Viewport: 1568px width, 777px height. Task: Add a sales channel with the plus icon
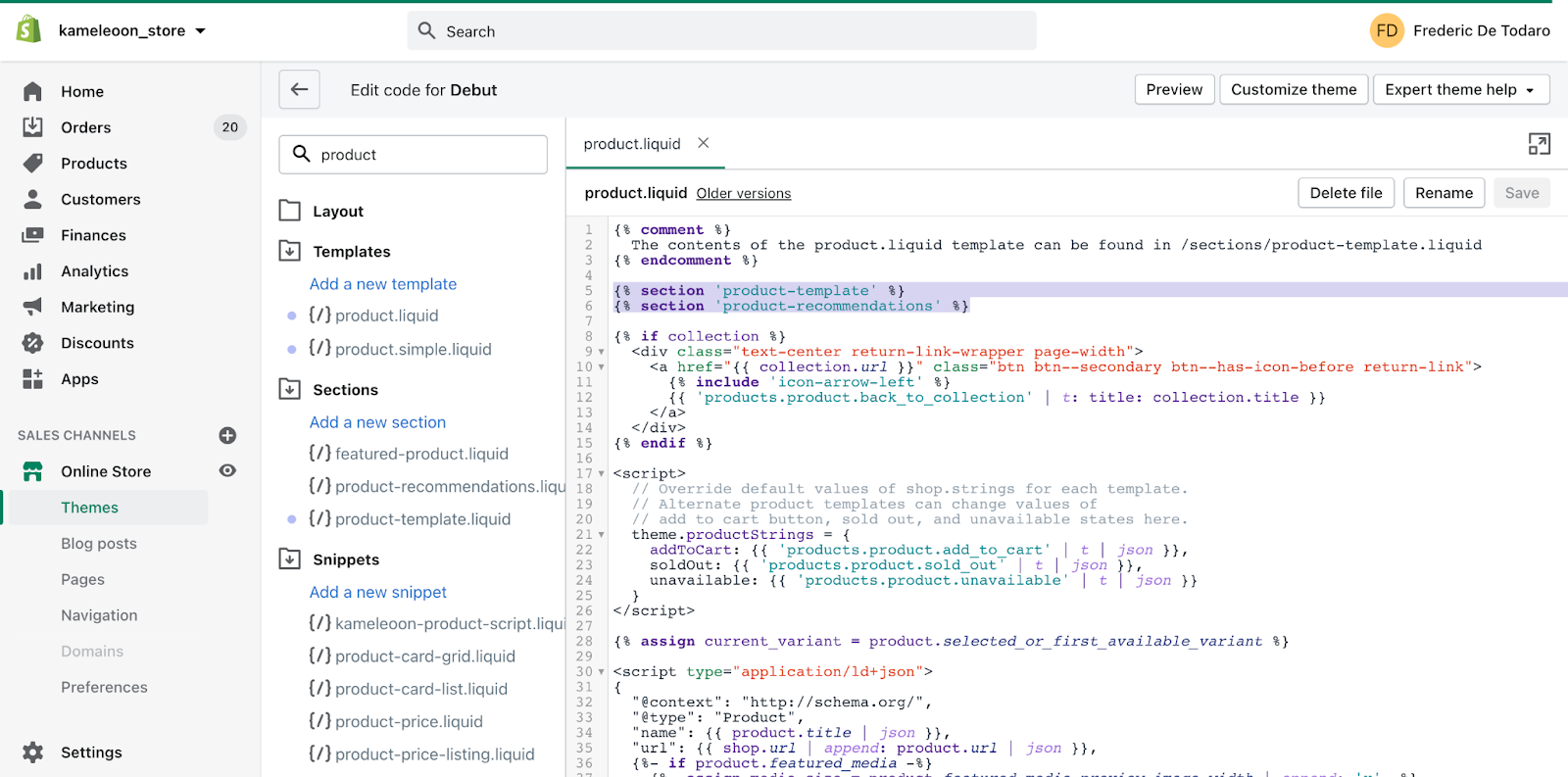point(227,435)
